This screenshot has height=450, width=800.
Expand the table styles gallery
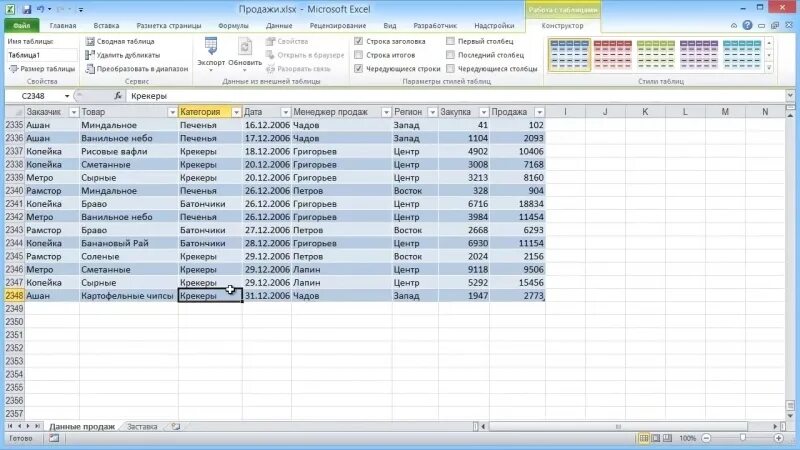point(769,68)
